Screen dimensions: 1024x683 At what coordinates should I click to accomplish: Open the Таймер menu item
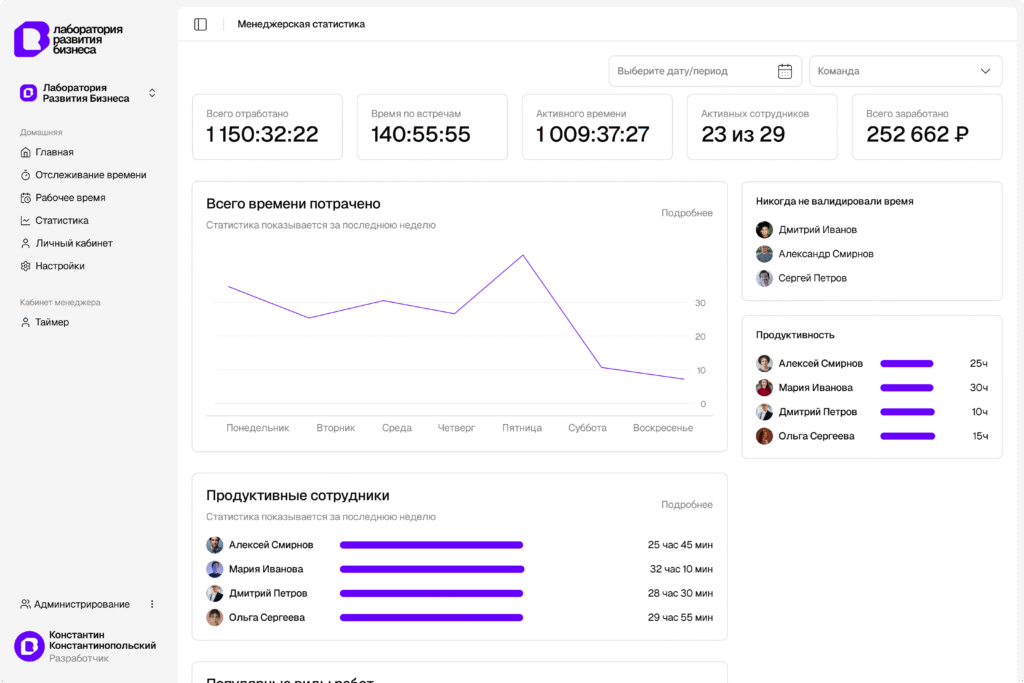(x=52, y=322)
